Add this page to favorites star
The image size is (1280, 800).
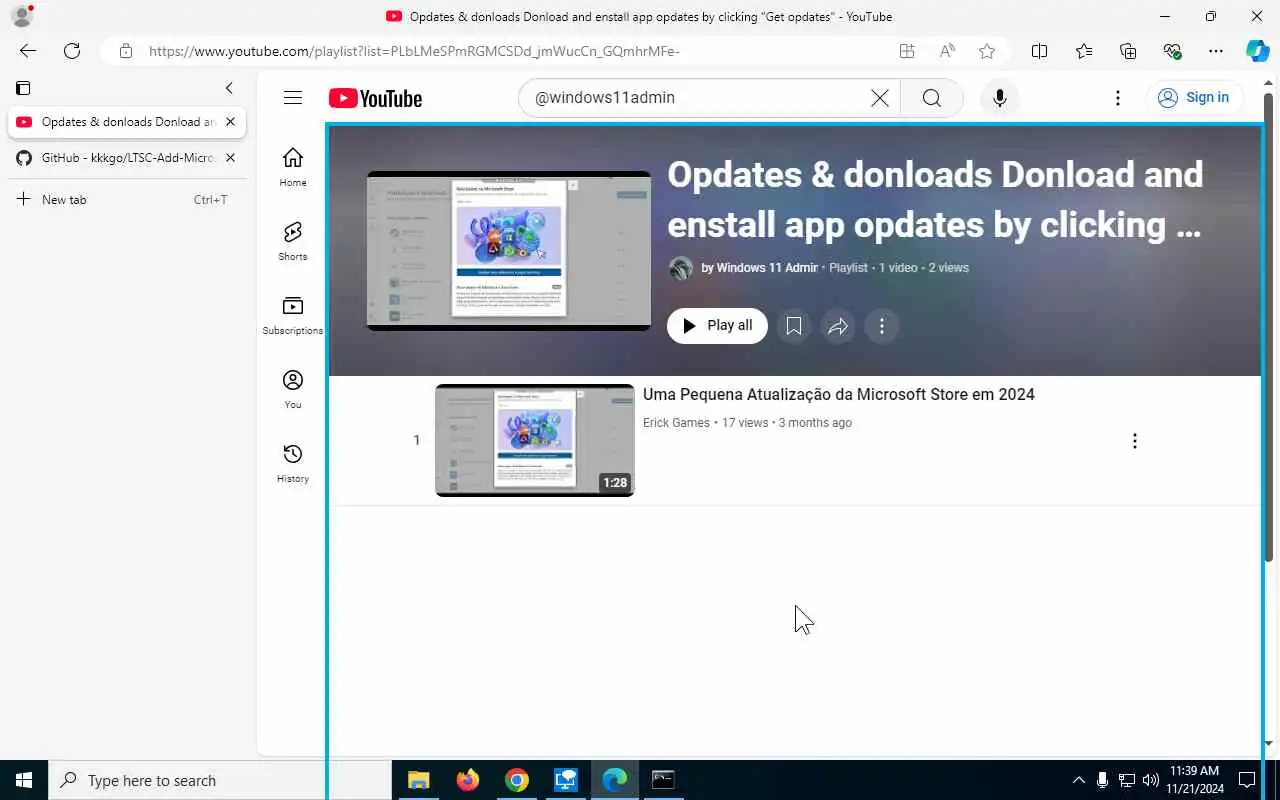pyautogui.click(x=987, y=51)
